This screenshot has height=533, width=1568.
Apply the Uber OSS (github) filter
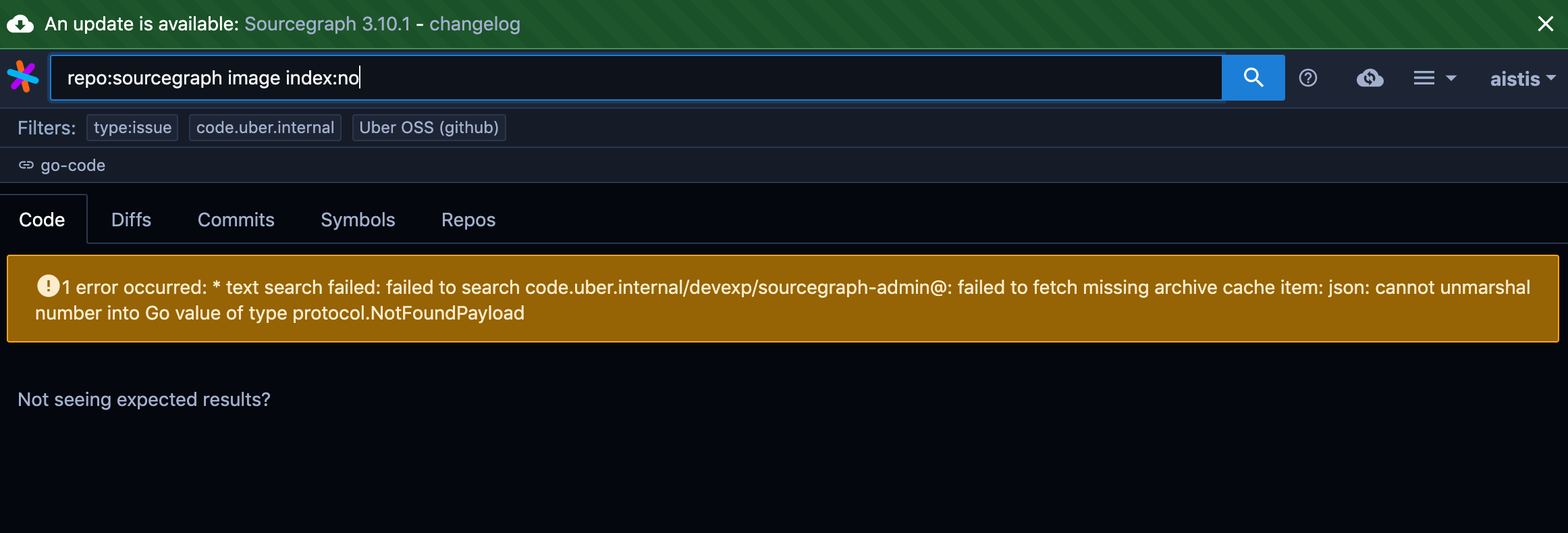pos(429,128)
